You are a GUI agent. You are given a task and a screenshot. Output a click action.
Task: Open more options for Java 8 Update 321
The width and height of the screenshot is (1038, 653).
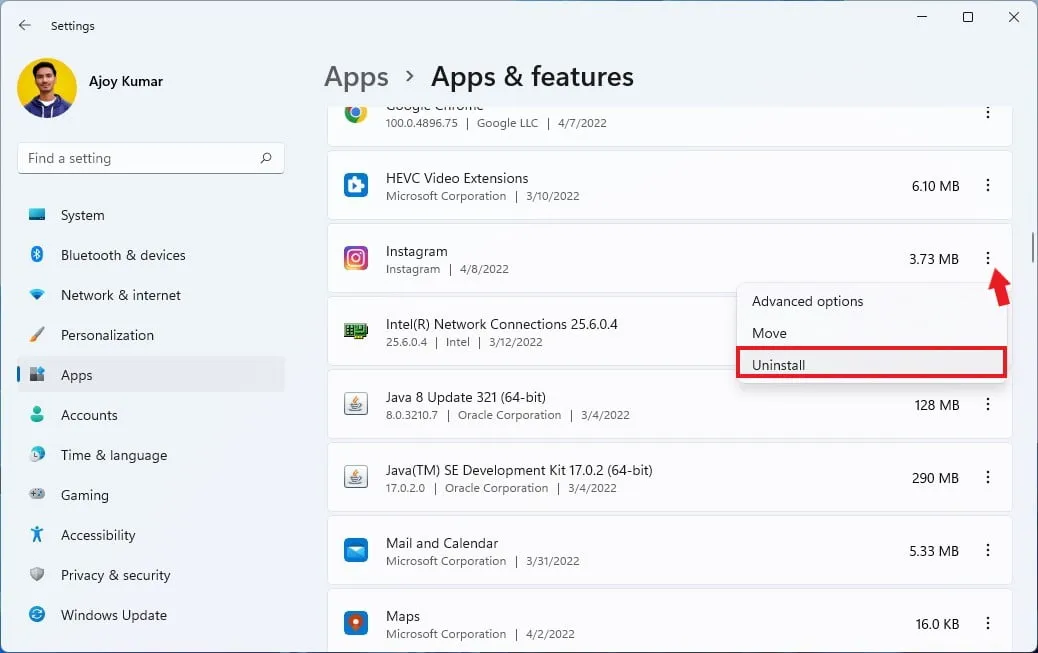(988, 405)
